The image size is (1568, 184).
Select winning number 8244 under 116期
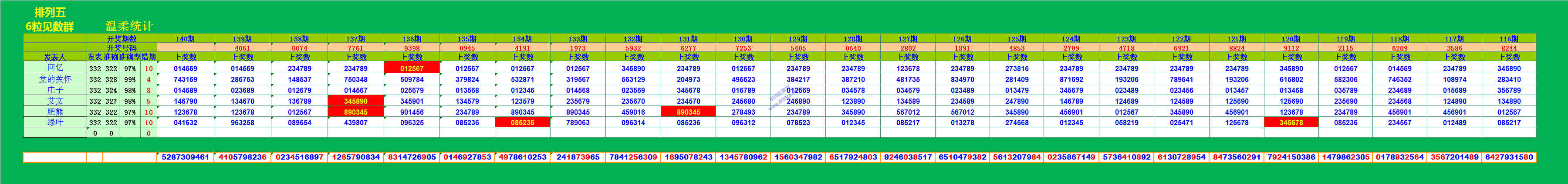[x=1509, y=48]
